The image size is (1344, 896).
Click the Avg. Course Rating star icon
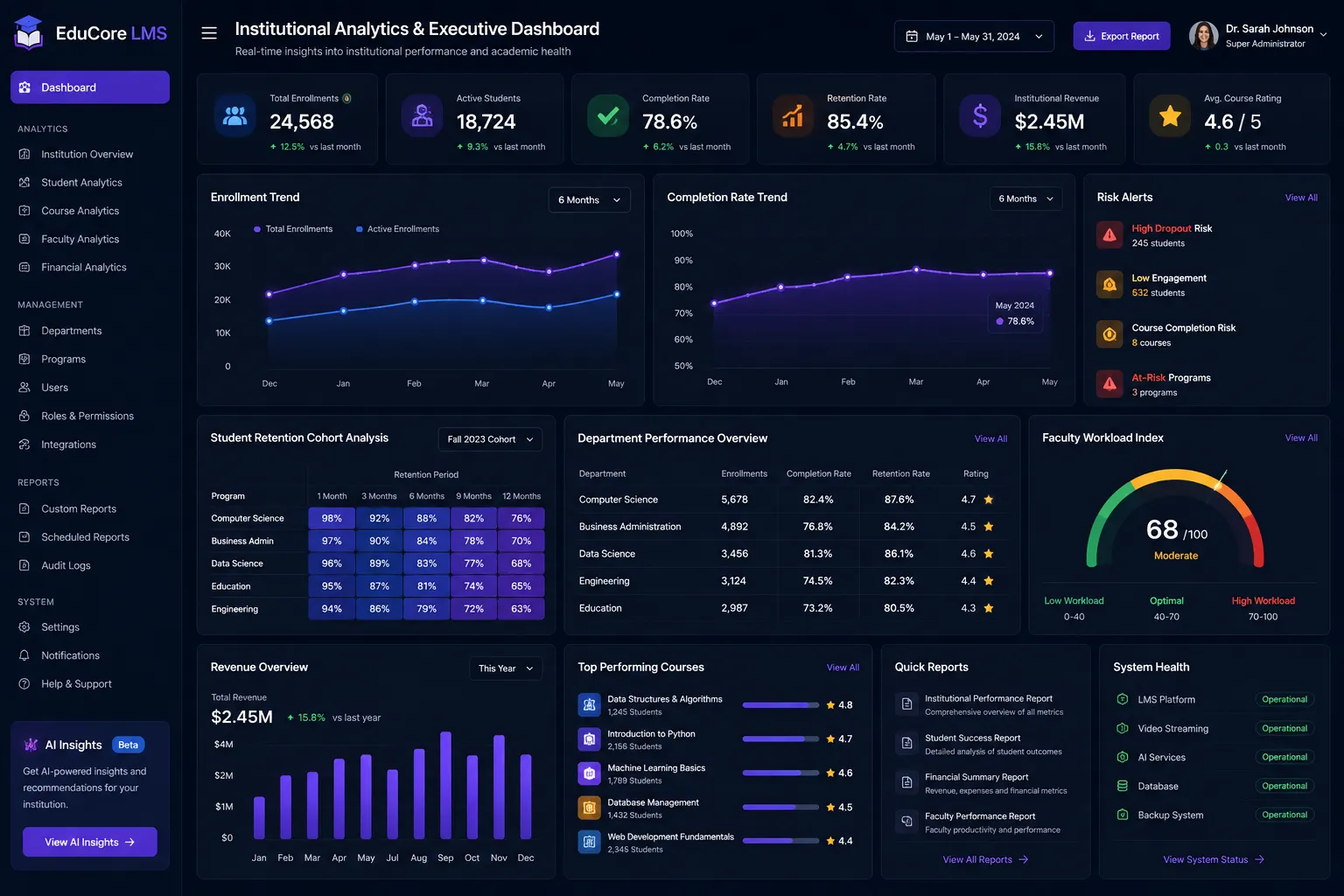pyautogui.click(x=1170, y=115)
